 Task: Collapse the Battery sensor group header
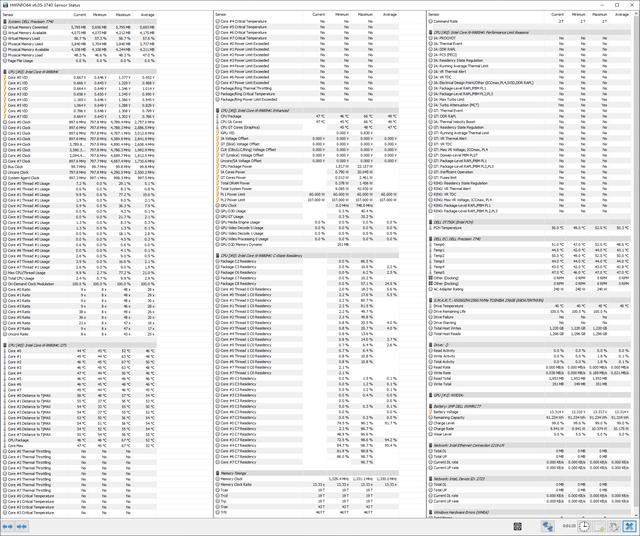(529, 406)
